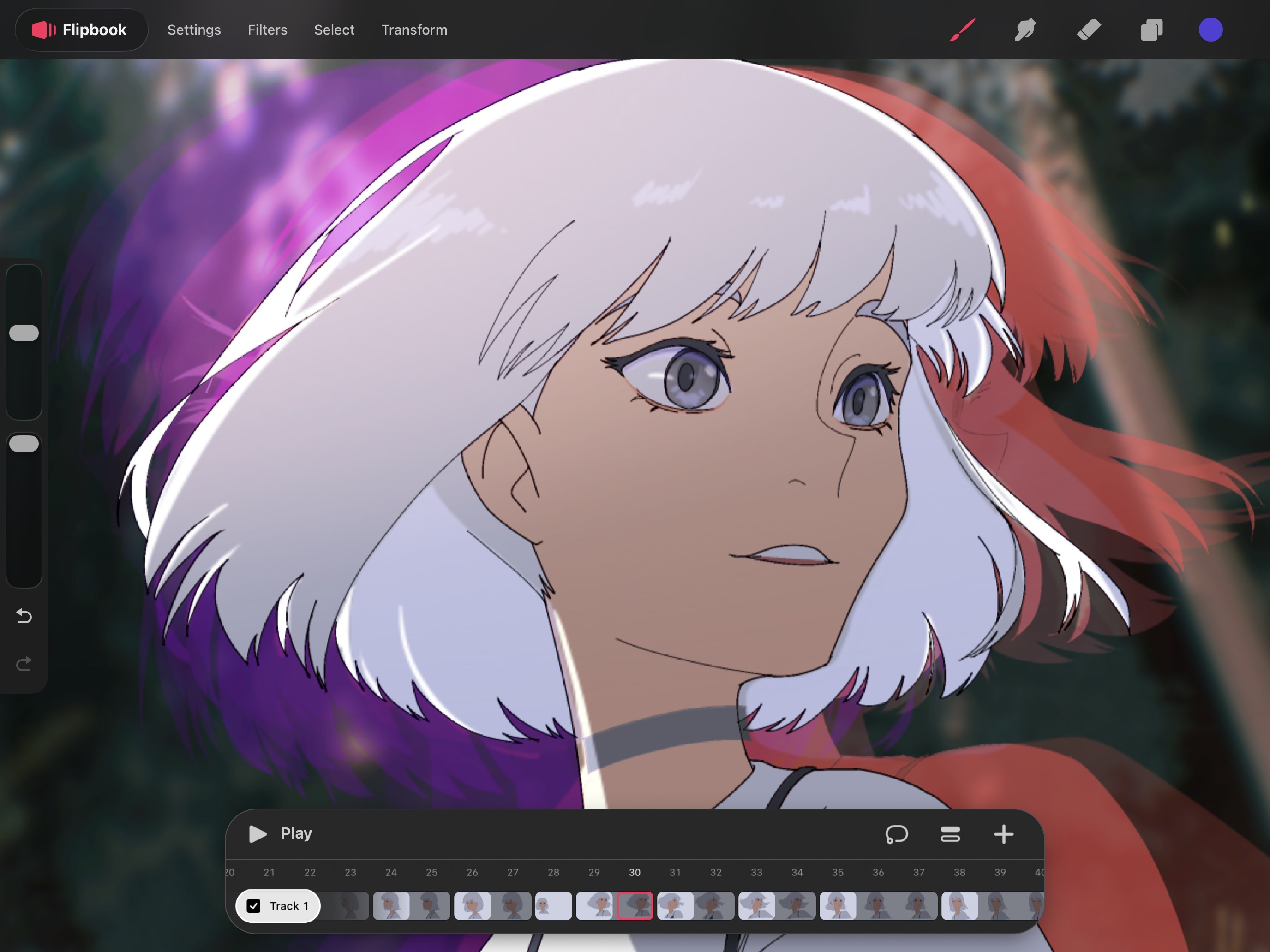Toggle the Track 1 checkbox

pyautogui.click(x=253, y=905)
